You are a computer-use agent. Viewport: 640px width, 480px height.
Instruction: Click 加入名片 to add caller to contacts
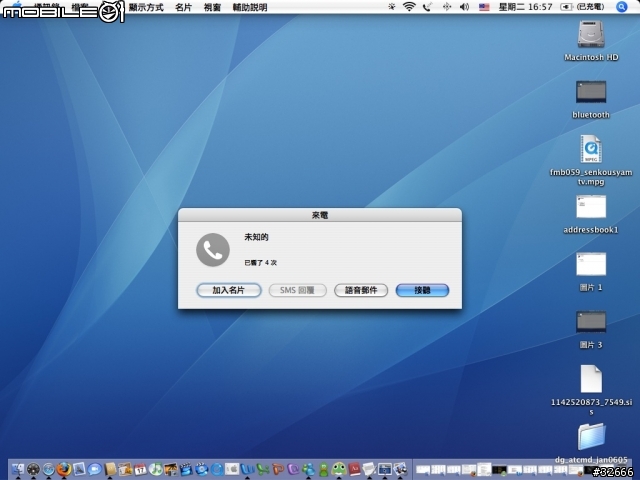pyautogui.click(x=229, y=290)
